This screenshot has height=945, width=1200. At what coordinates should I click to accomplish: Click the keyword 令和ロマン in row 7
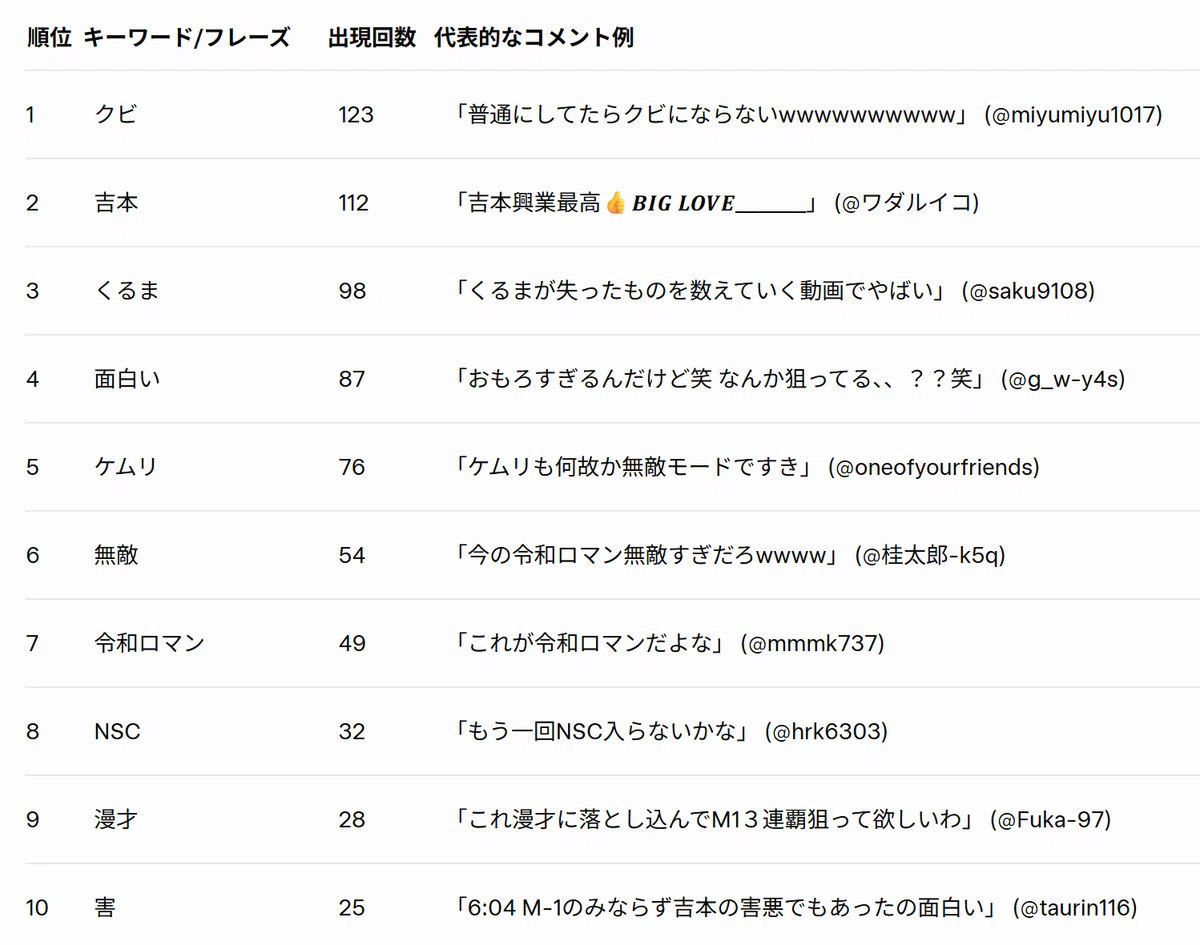click(149, 643)
